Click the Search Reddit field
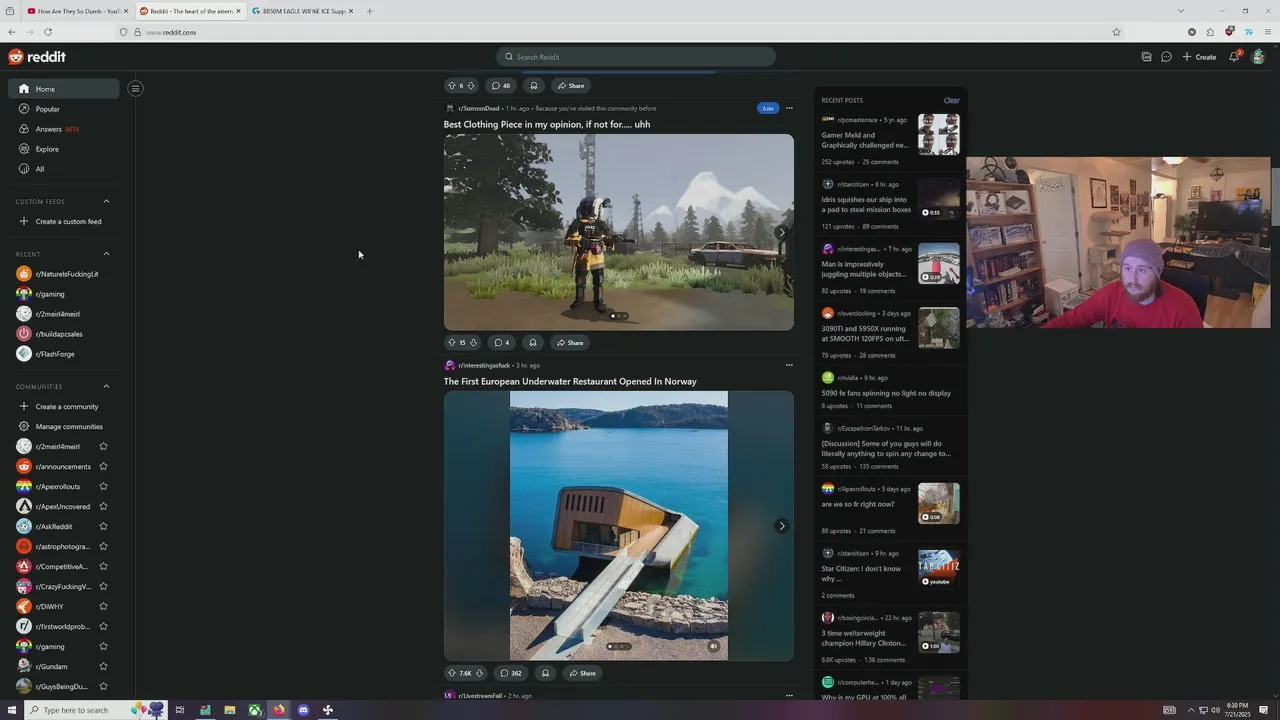Image resolution: width=1280 pixels, height=720 pixels. [x=636, y=57]
